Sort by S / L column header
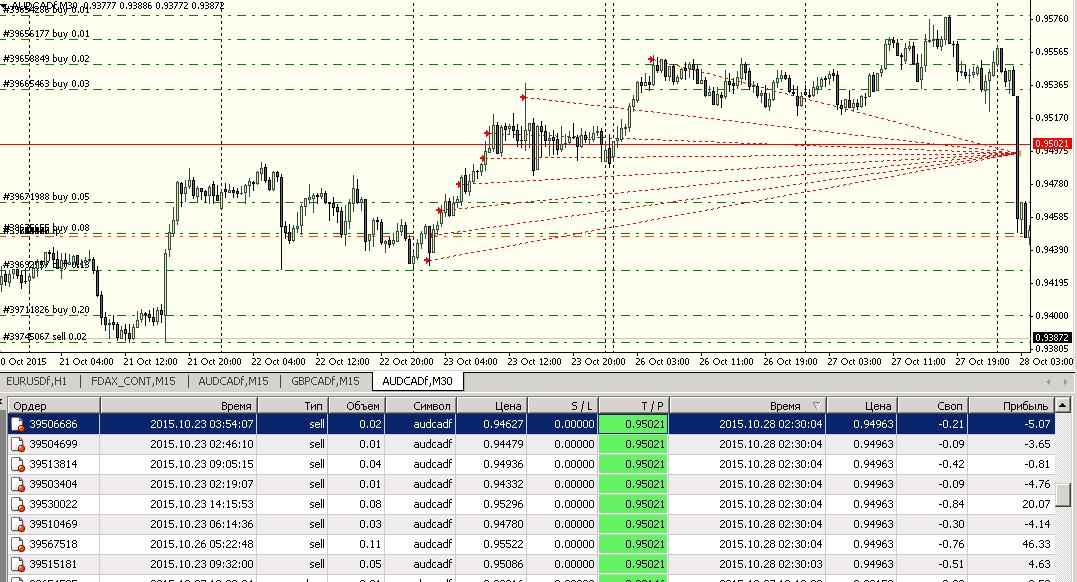Viewport: 1077px width, 582px height. (563, 405)
